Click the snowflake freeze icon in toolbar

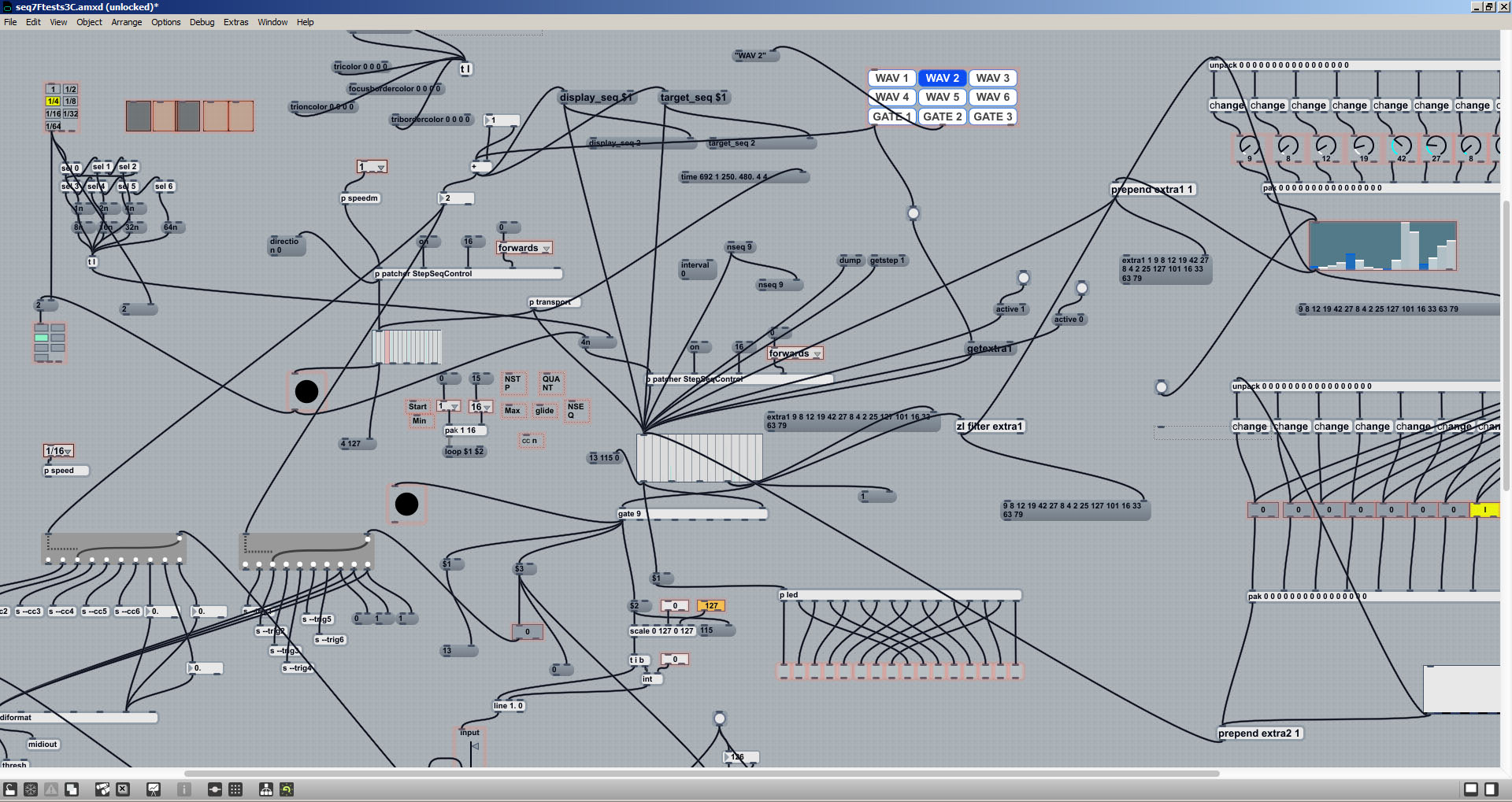coord(31,789)
